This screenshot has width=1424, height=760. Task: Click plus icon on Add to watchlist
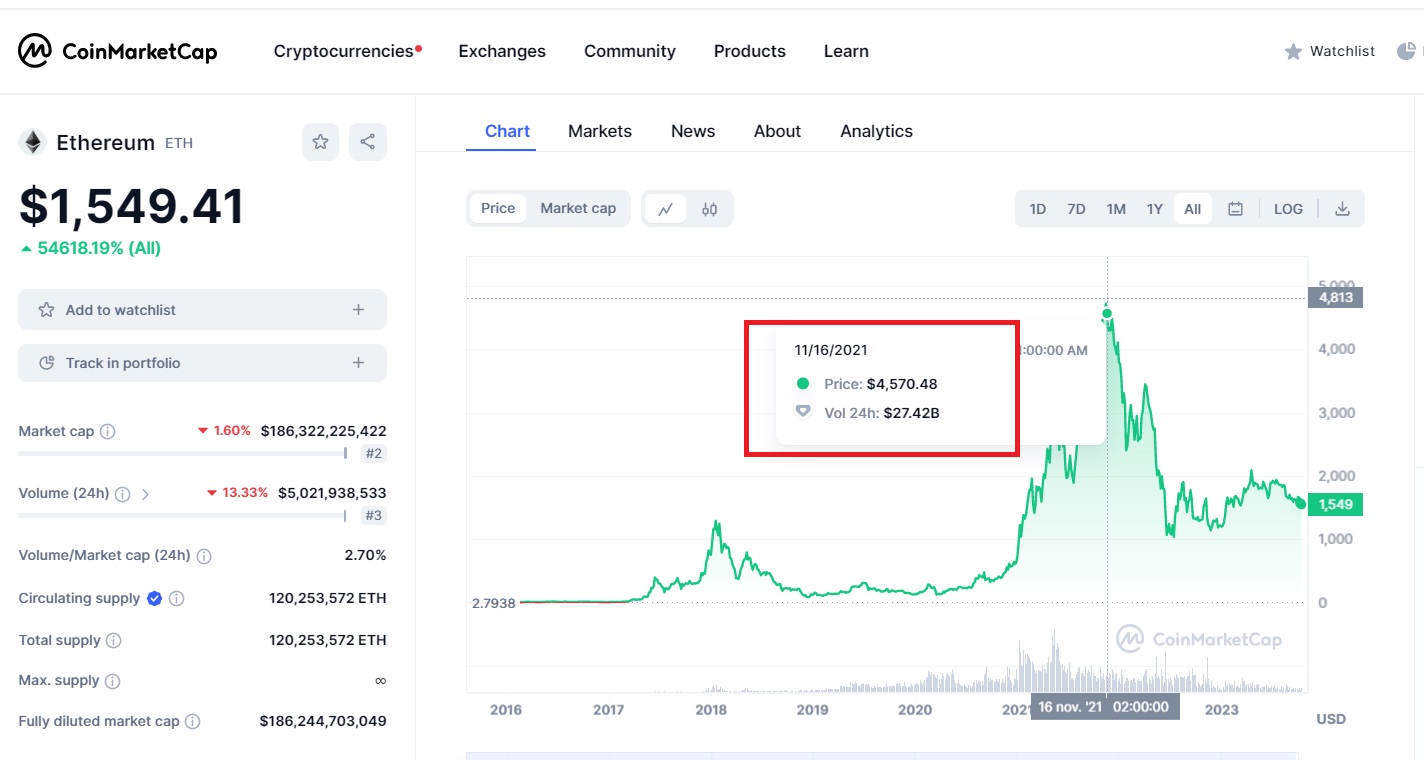pyautogui.click(x=359, y=310)
